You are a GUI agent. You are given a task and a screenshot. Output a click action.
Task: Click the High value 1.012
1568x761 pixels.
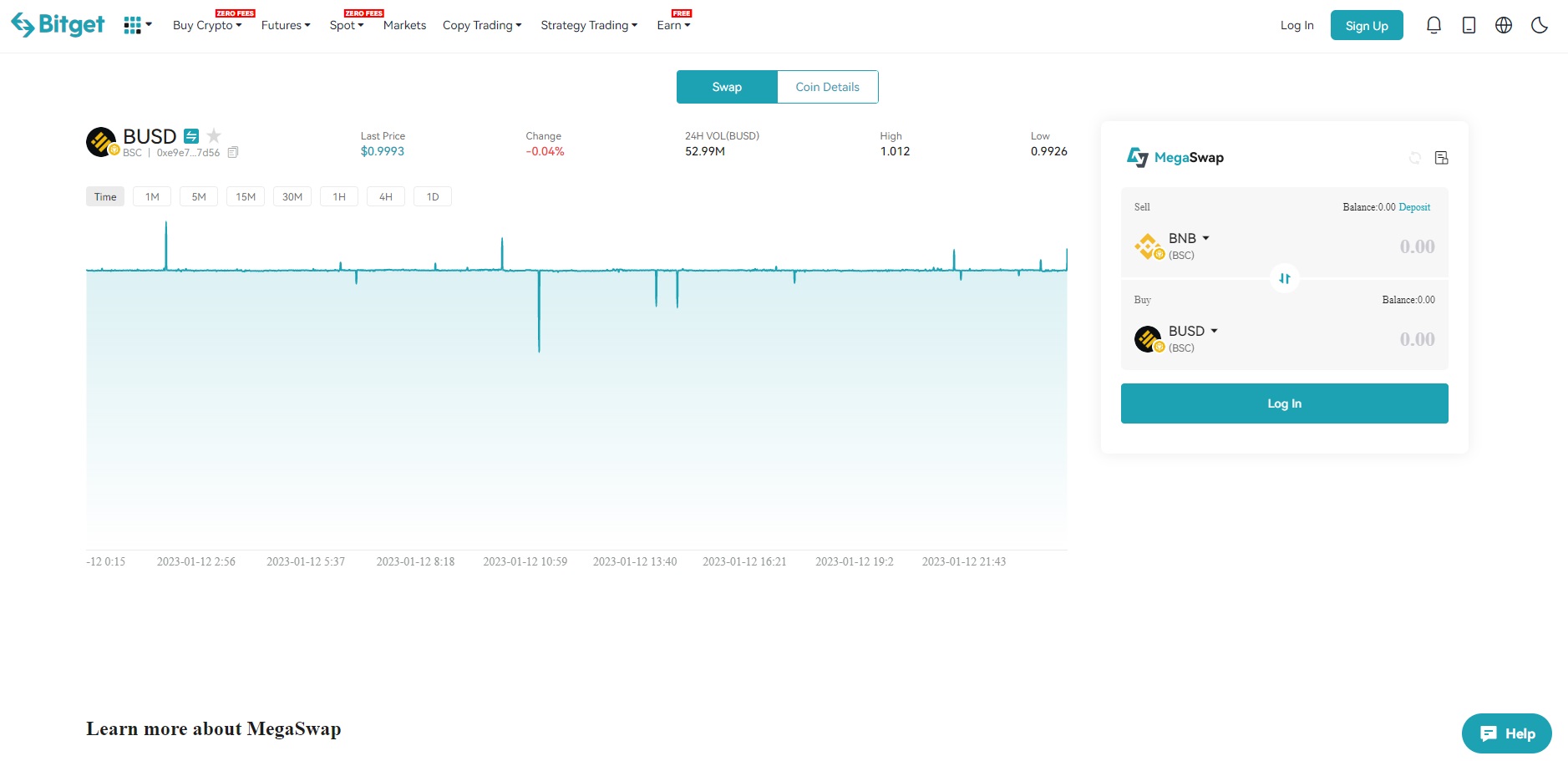tap(895, 151)
